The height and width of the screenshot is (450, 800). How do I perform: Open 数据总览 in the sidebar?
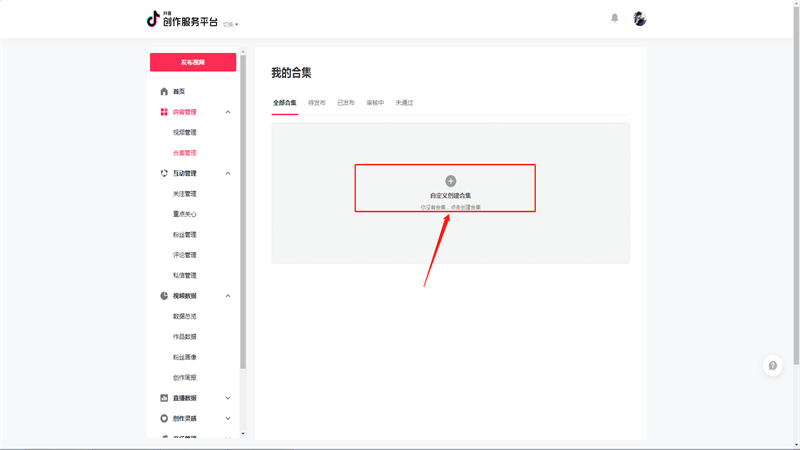click(185, 316)
